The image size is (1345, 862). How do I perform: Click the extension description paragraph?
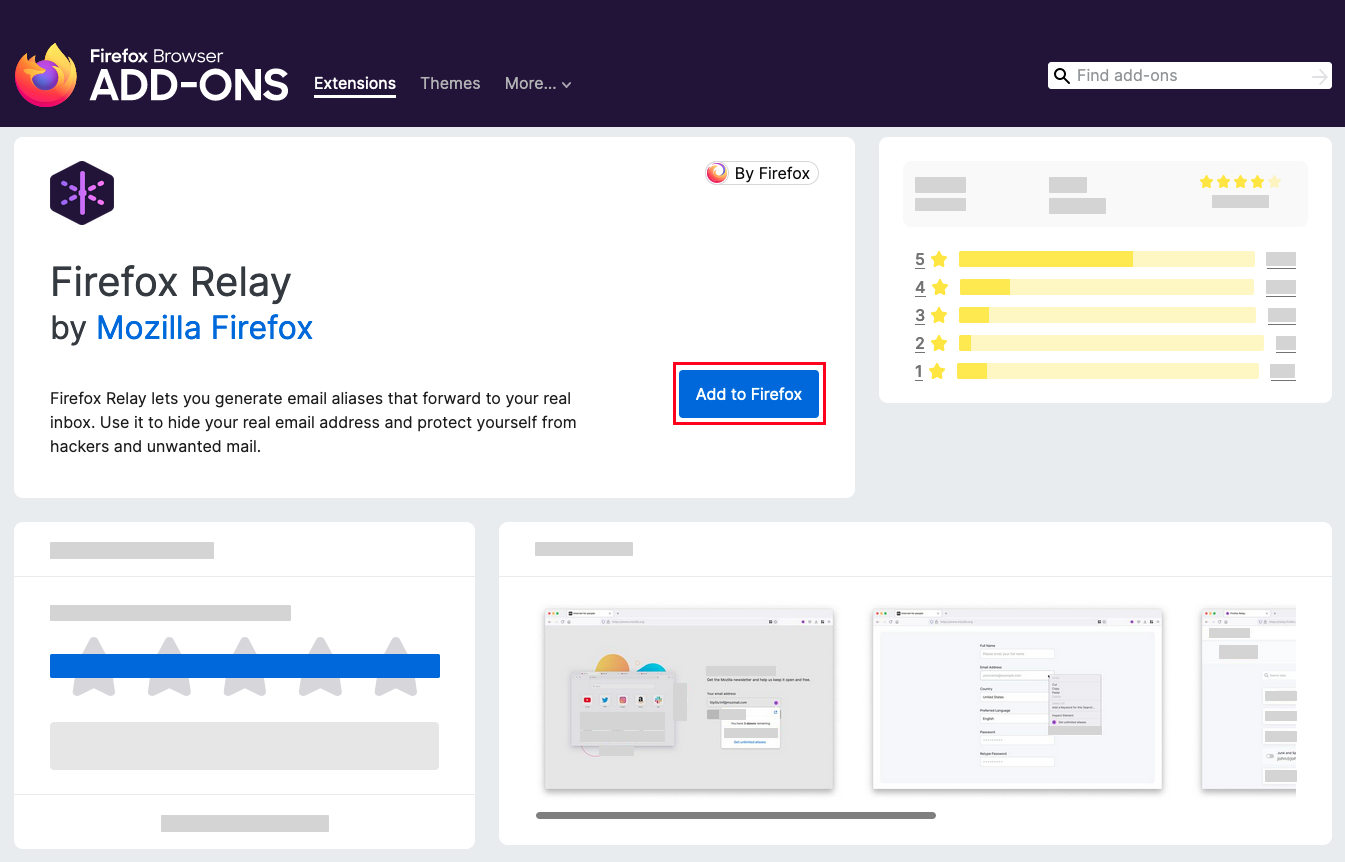[313, 423]
